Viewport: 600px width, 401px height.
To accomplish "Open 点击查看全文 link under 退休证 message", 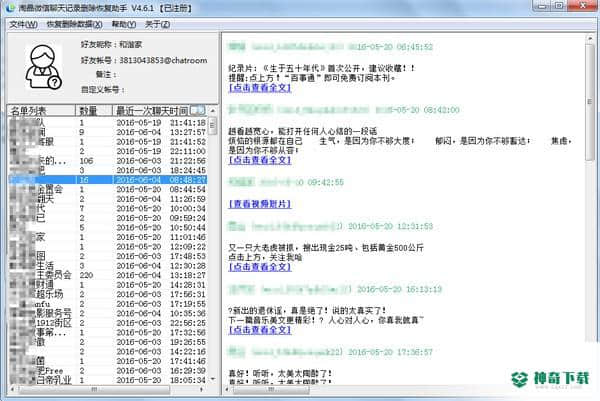I will [x=260, y=330].
